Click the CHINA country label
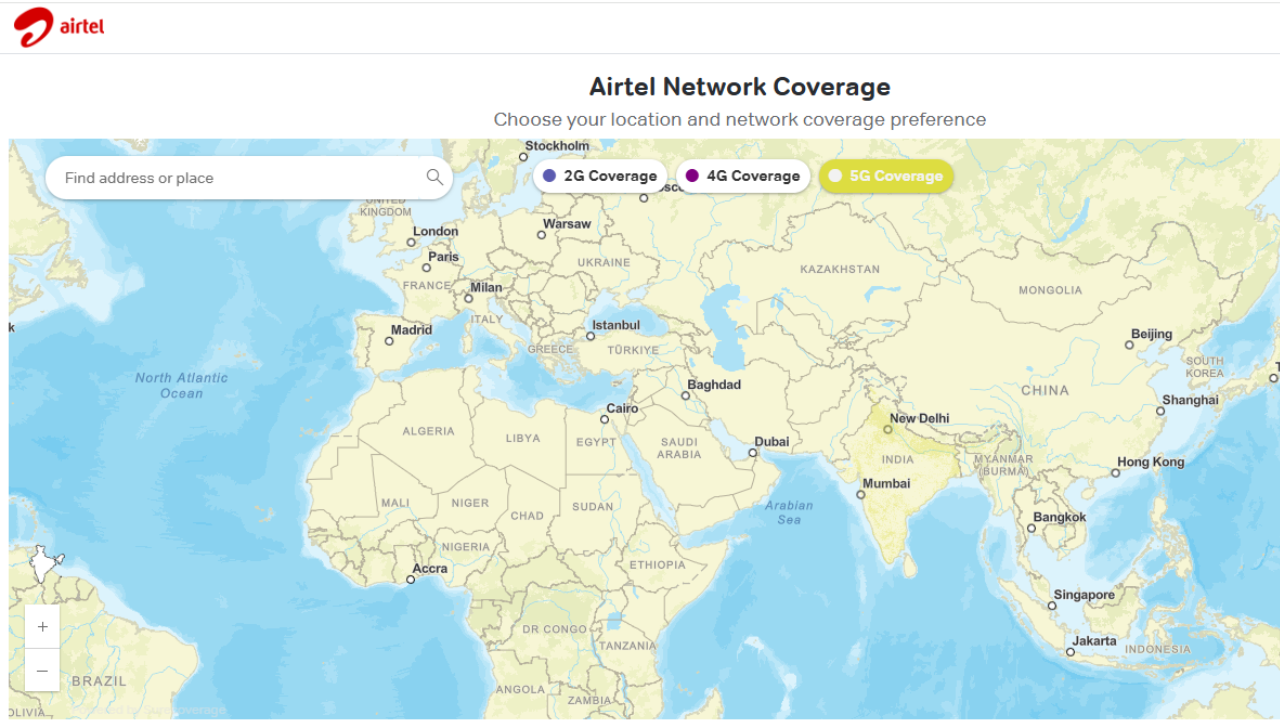 click(1045, 390)
